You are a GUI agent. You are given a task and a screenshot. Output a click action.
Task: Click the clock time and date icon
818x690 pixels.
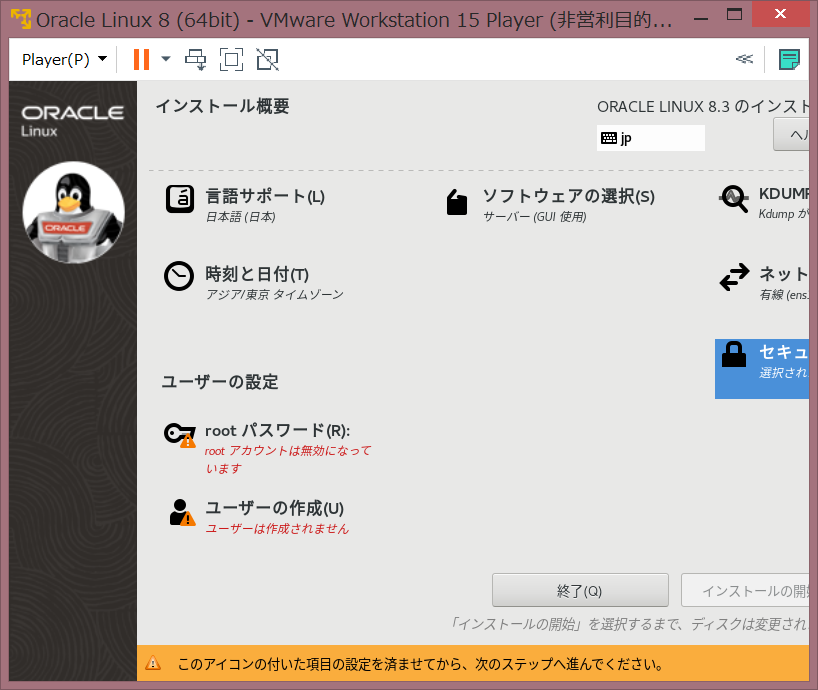pos(179,276)
